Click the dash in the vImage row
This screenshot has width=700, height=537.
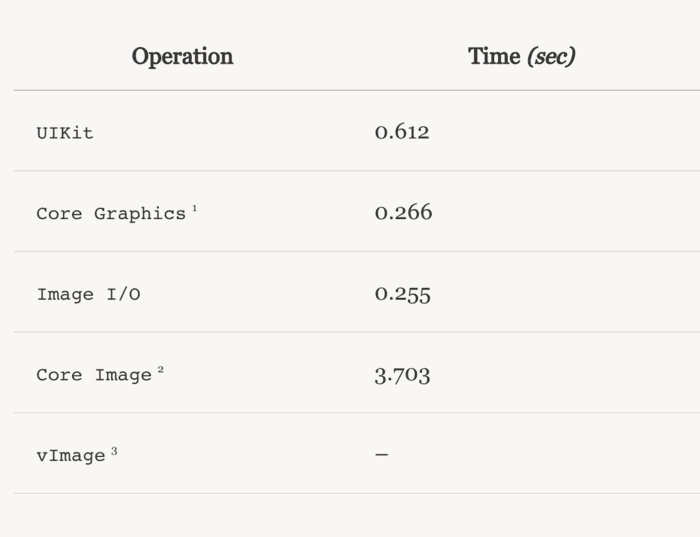point(381,455)
